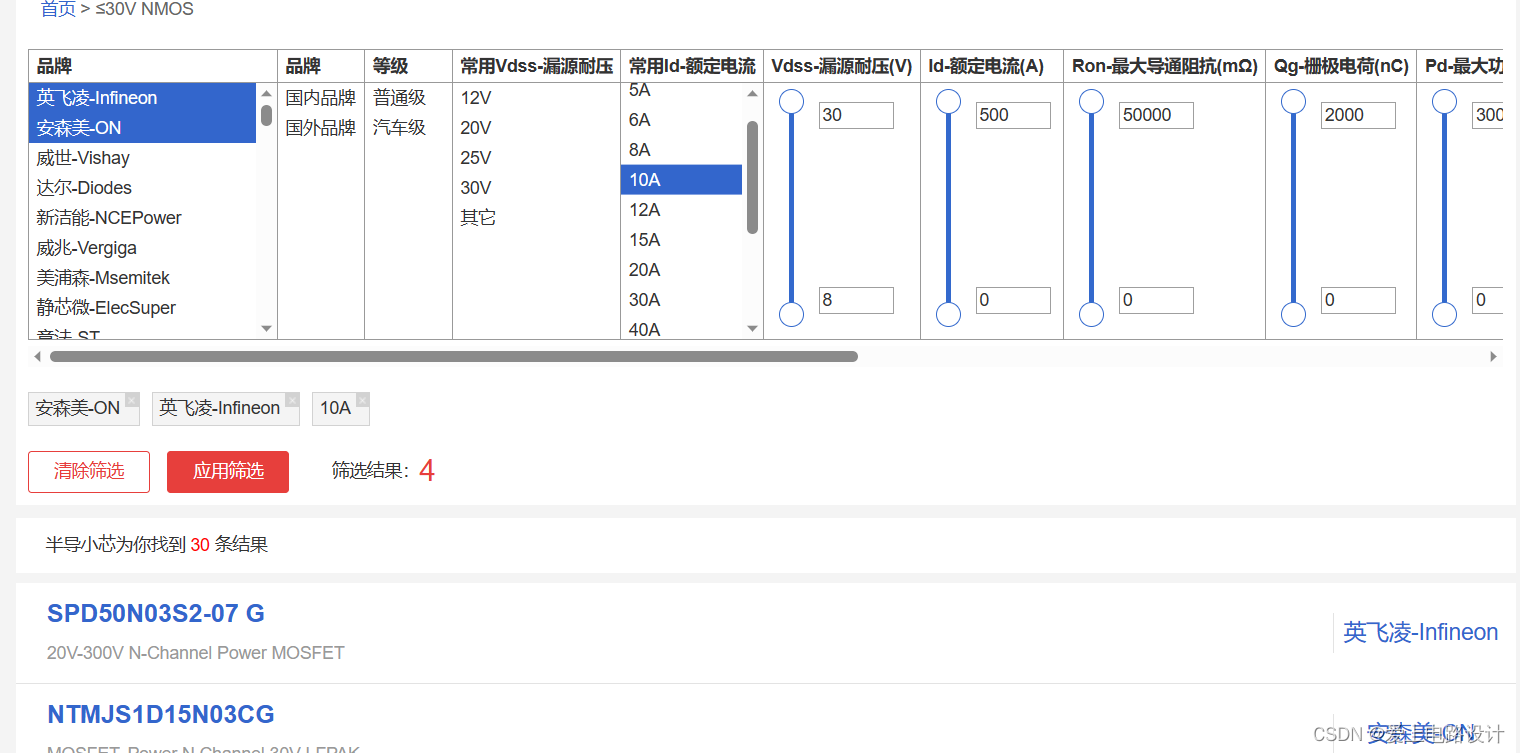Screen dimensions: 1520x753
Task: Click the Qg slider upper handle
Action: coord(1294,101)
